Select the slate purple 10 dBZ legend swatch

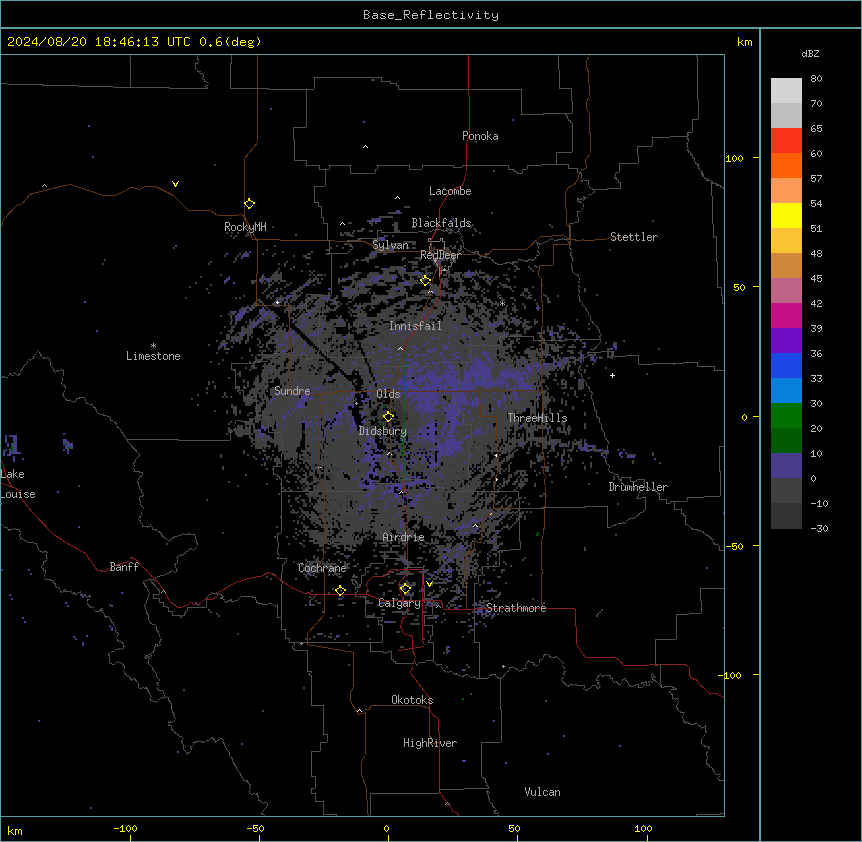[x=786, y=466]
